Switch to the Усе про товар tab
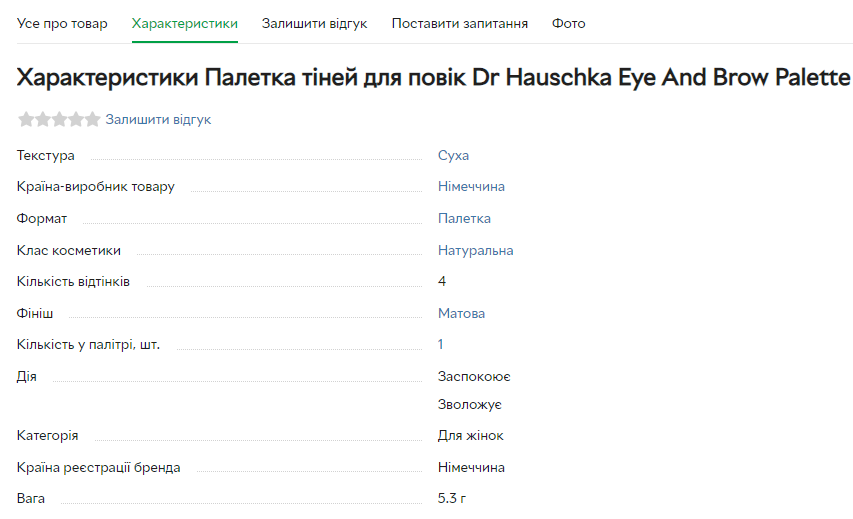Screen dimensions: 853x519 (62, 23)
